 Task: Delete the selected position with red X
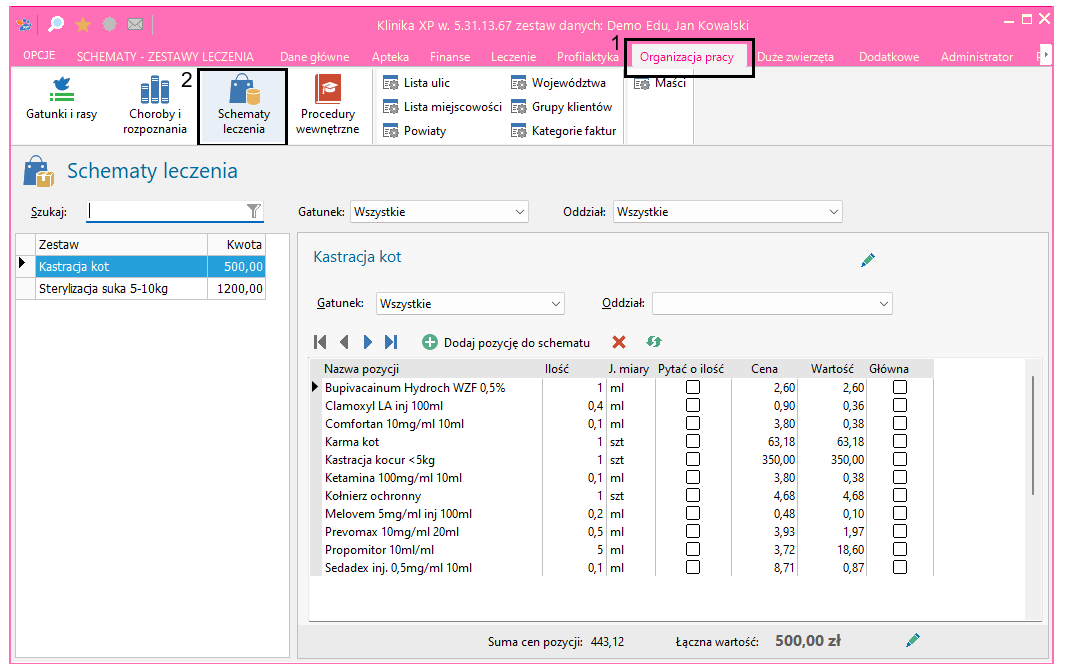[x=619, y=342]
